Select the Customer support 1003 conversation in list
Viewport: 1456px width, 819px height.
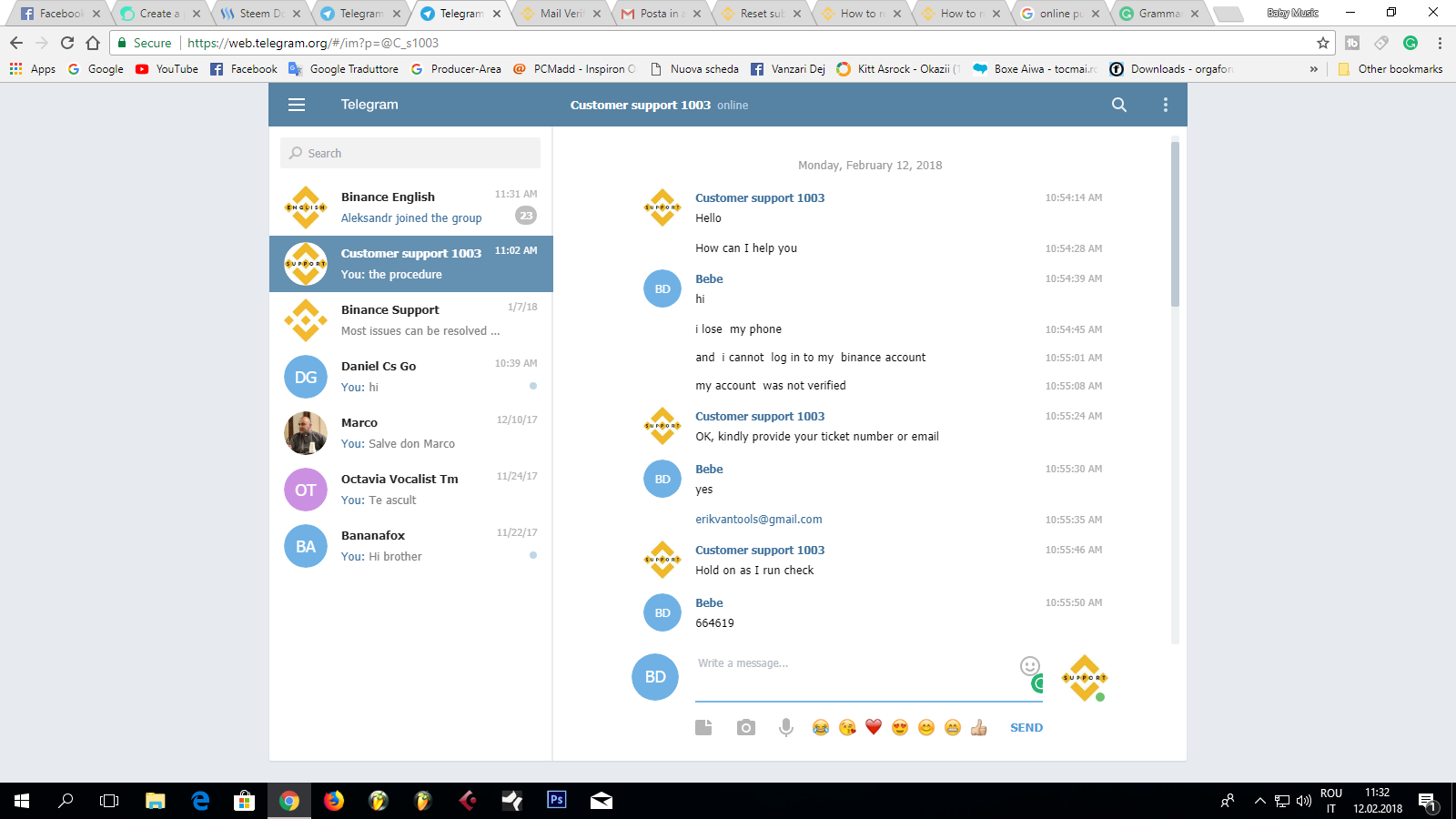click(x=411, y=264)
